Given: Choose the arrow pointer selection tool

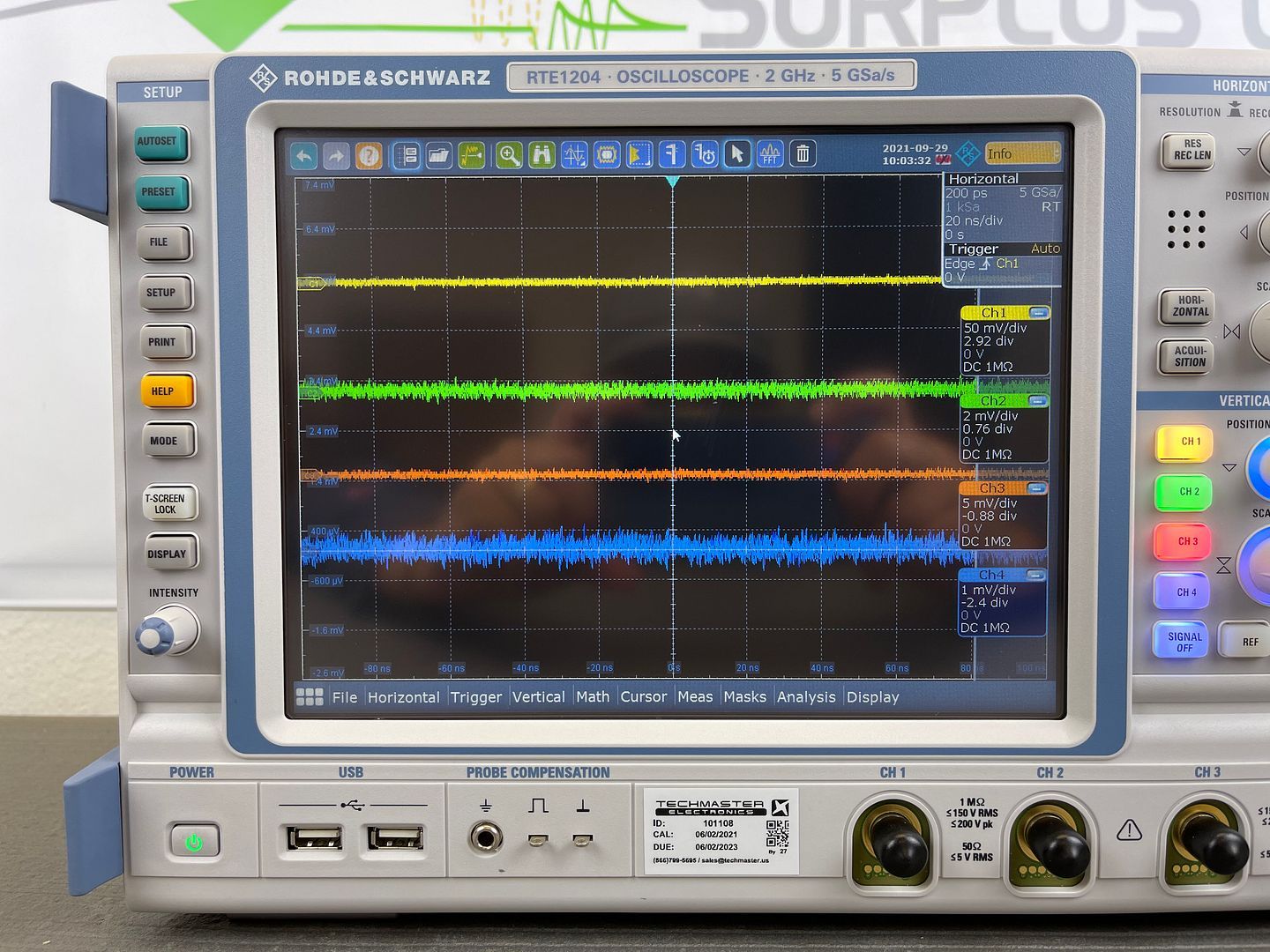Looking at the screenshot, I should tap(737, 155).
